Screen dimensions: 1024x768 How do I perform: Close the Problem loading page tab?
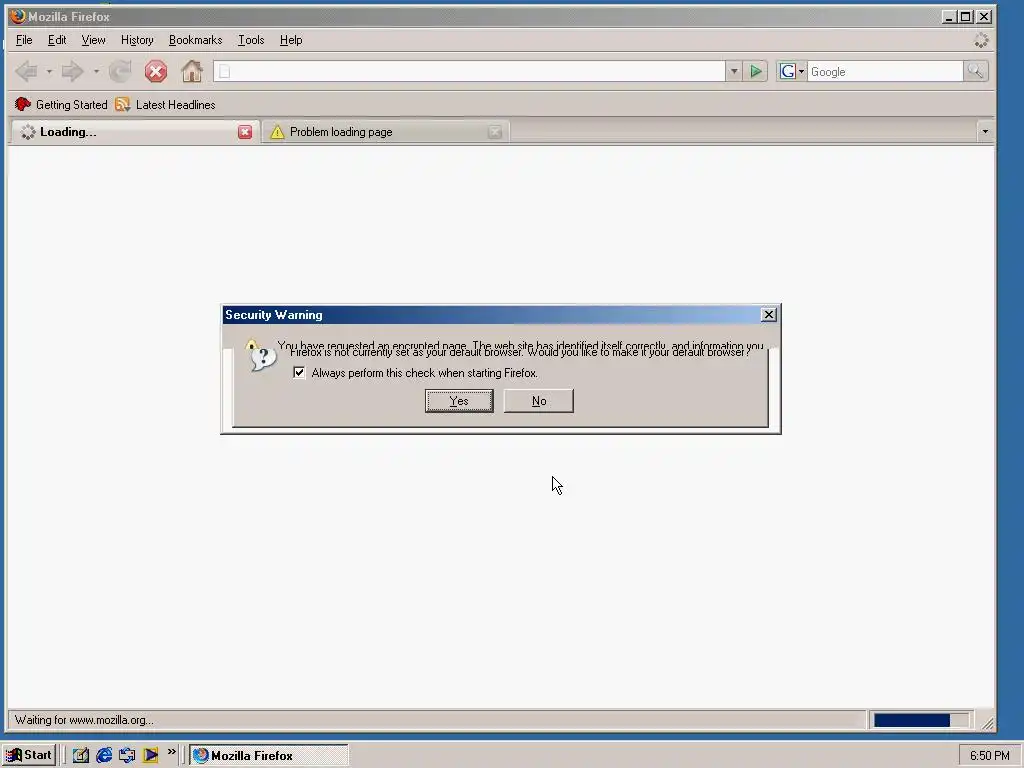pyautogui.click(x=495, y=132)
